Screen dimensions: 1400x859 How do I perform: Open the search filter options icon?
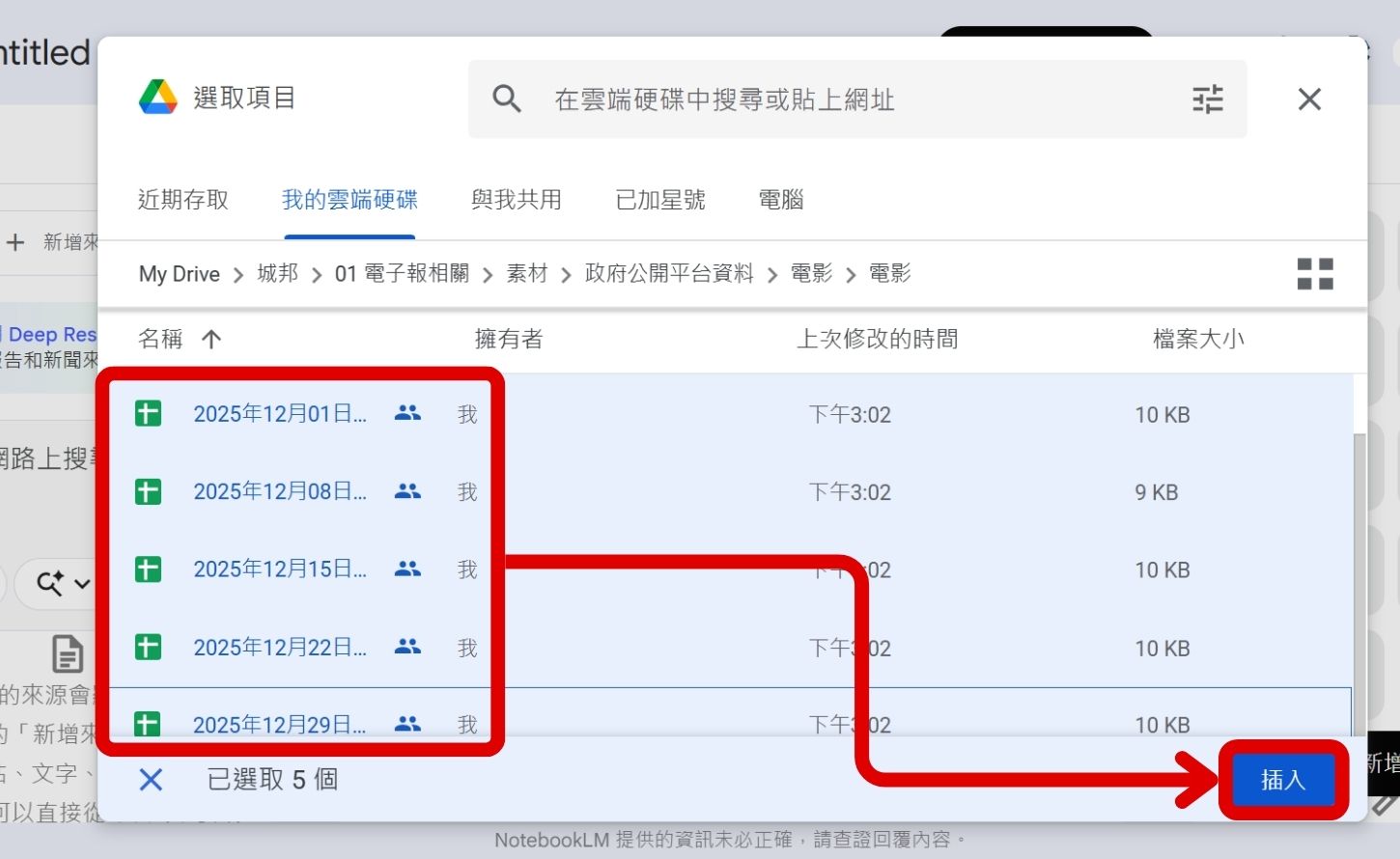pos(1207,98)
